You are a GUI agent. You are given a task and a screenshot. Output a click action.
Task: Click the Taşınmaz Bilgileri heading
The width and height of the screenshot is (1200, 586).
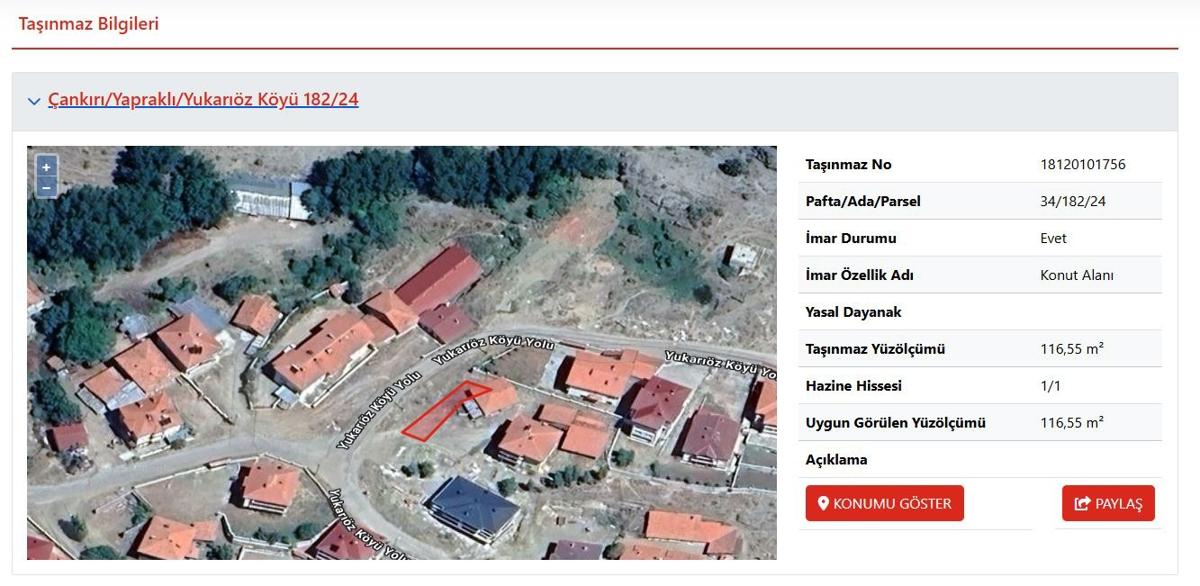pos(89,24)
